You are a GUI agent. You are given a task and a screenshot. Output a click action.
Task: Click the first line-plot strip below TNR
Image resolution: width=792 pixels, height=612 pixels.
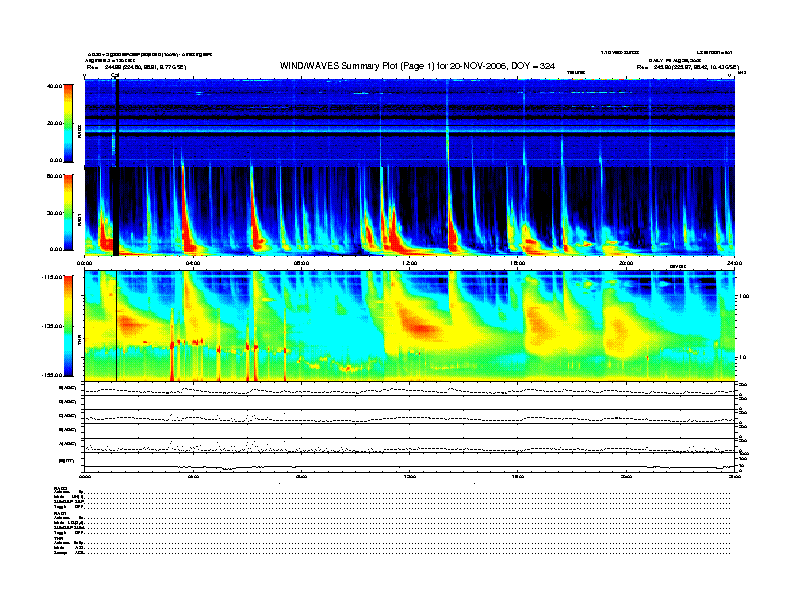(x=409, y=389)
